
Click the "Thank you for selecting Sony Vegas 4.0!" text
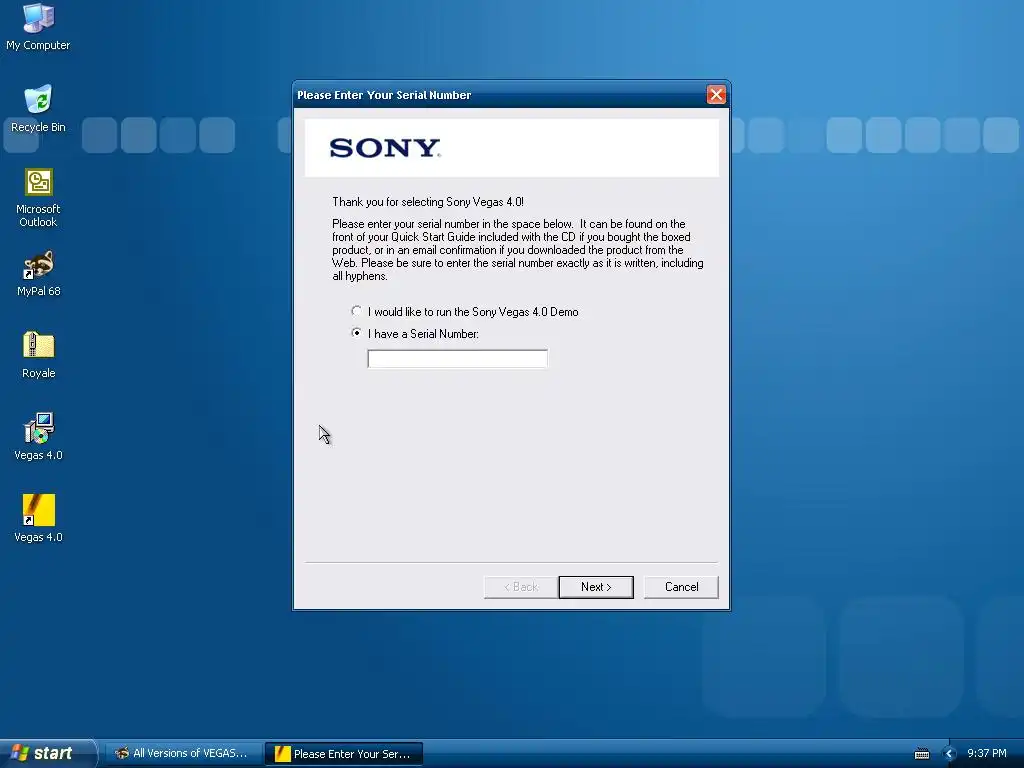[428, 202]
